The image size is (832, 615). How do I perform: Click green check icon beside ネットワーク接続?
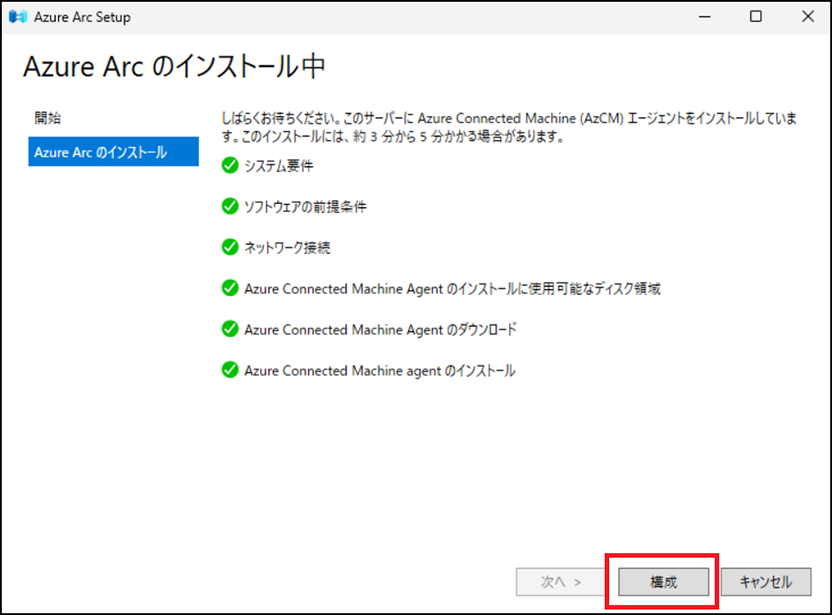tap(230, 247)
